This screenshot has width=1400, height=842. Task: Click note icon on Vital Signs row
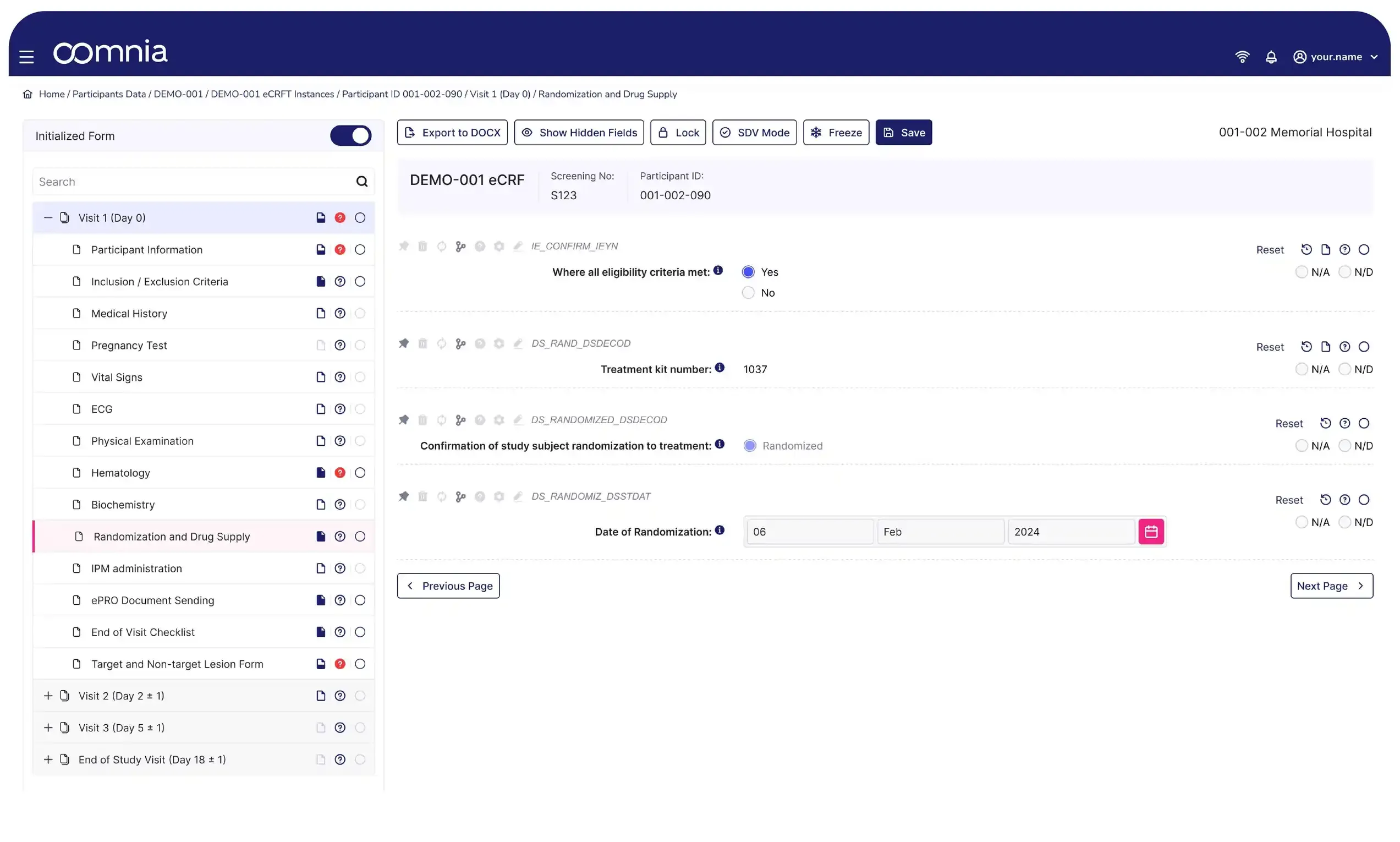tap(320, 378)
